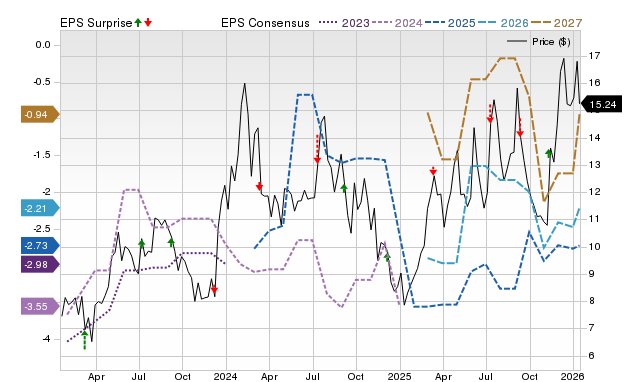Click the brown -0.94 value tag

(40, 114)
